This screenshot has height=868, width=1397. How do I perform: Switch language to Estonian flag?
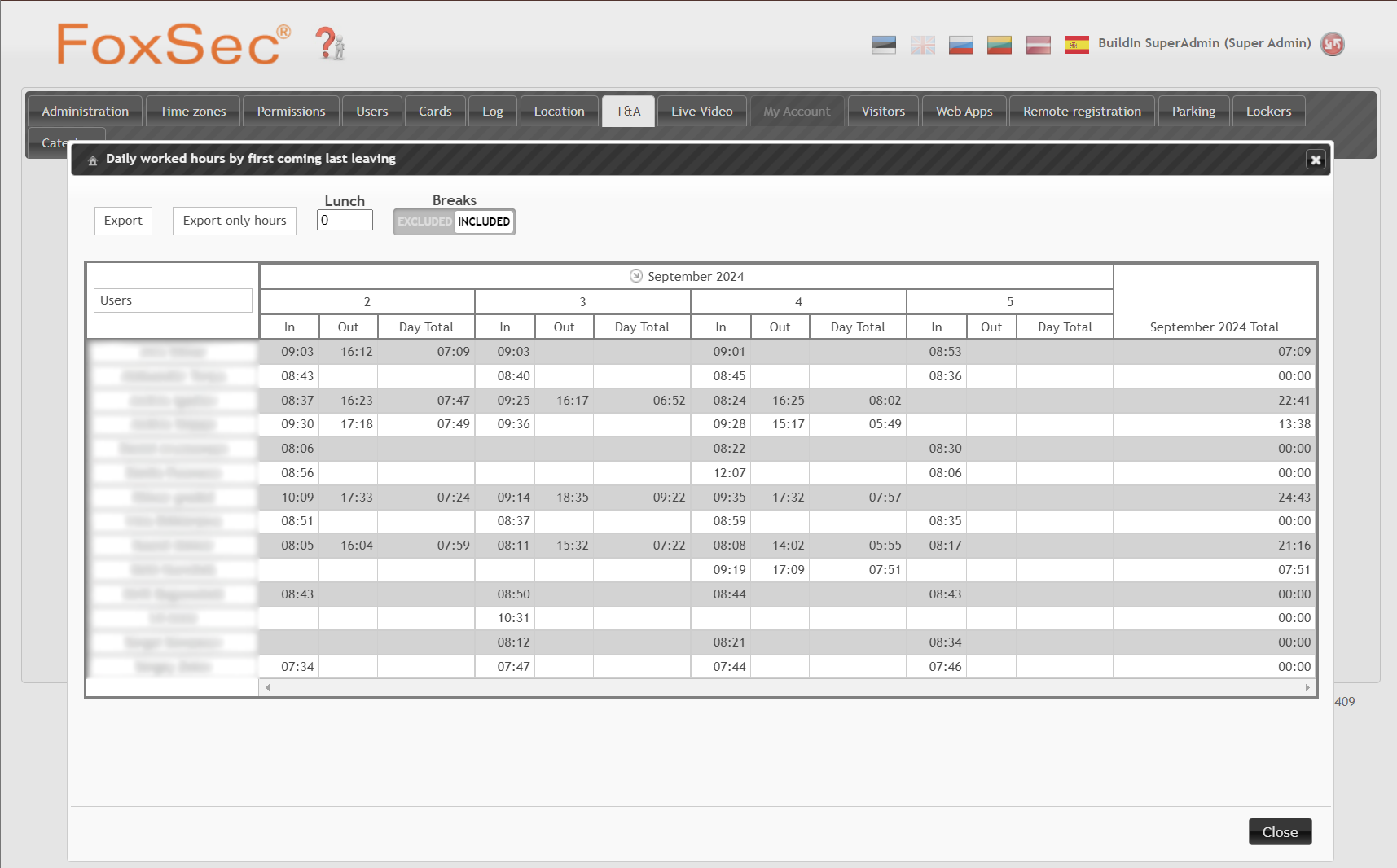point(883,45)
